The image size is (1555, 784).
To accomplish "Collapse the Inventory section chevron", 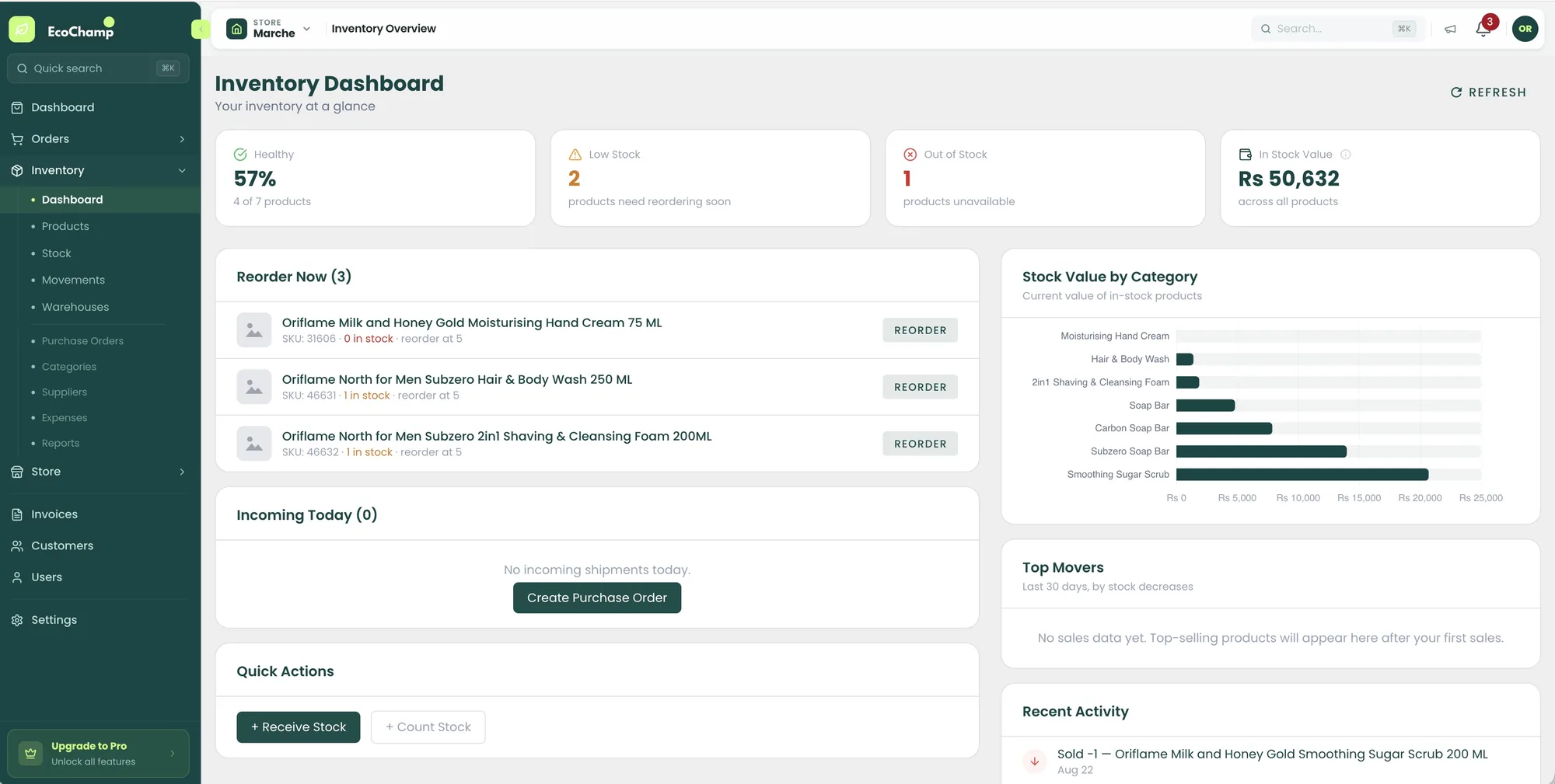I will pyautogui.click(x=182, y=171).
